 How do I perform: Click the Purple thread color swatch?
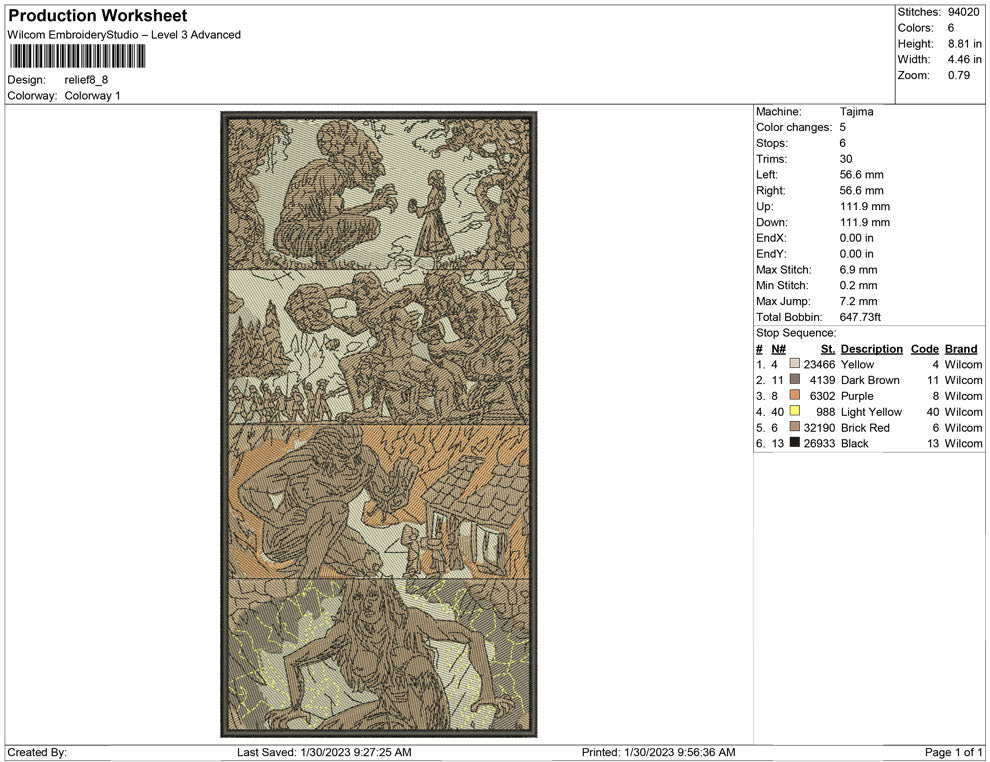click(795, 395)
